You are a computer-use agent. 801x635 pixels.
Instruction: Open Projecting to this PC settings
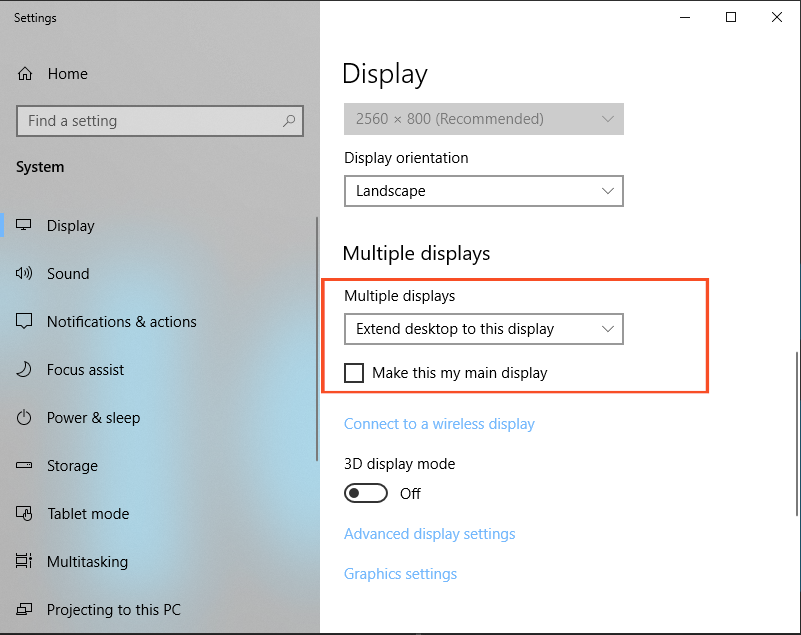[113, 610]
